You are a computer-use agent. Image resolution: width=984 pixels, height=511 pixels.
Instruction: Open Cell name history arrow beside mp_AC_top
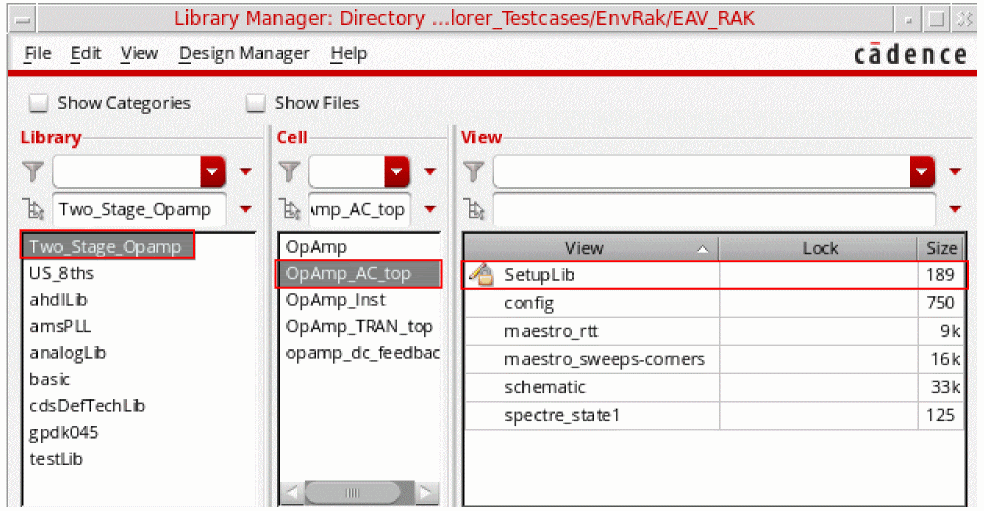(x=430, y=209)
